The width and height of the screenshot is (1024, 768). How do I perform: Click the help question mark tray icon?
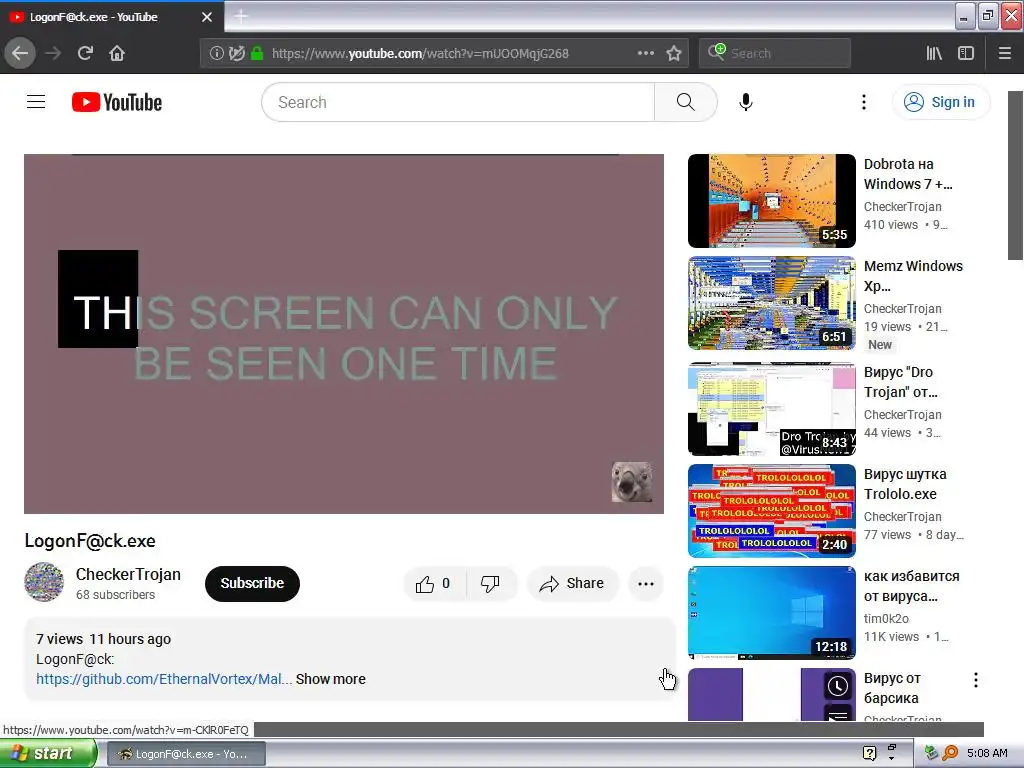pos(869,753)
